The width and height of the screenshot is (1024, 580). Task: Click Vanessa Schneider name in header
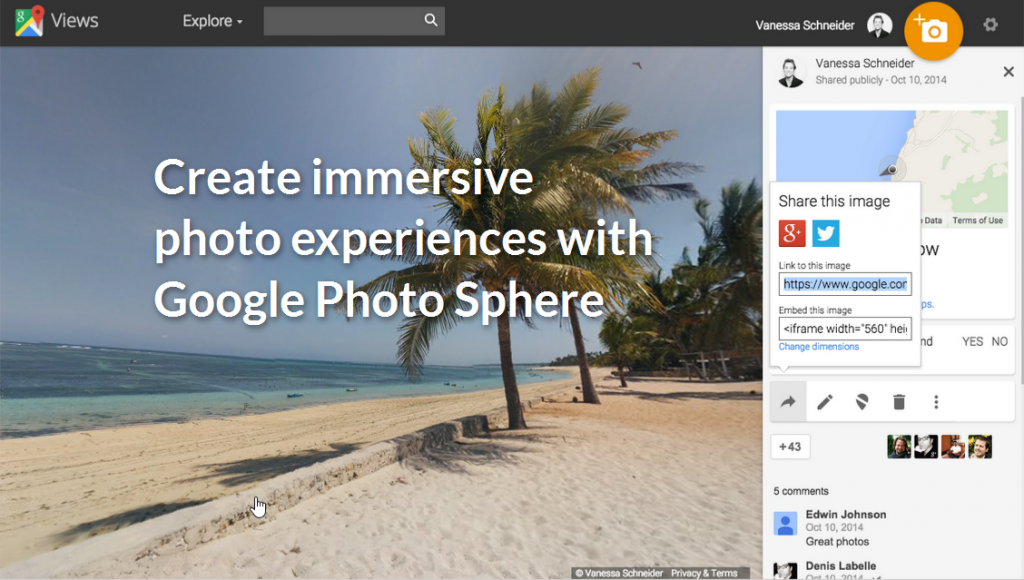(x=805, y=25)
